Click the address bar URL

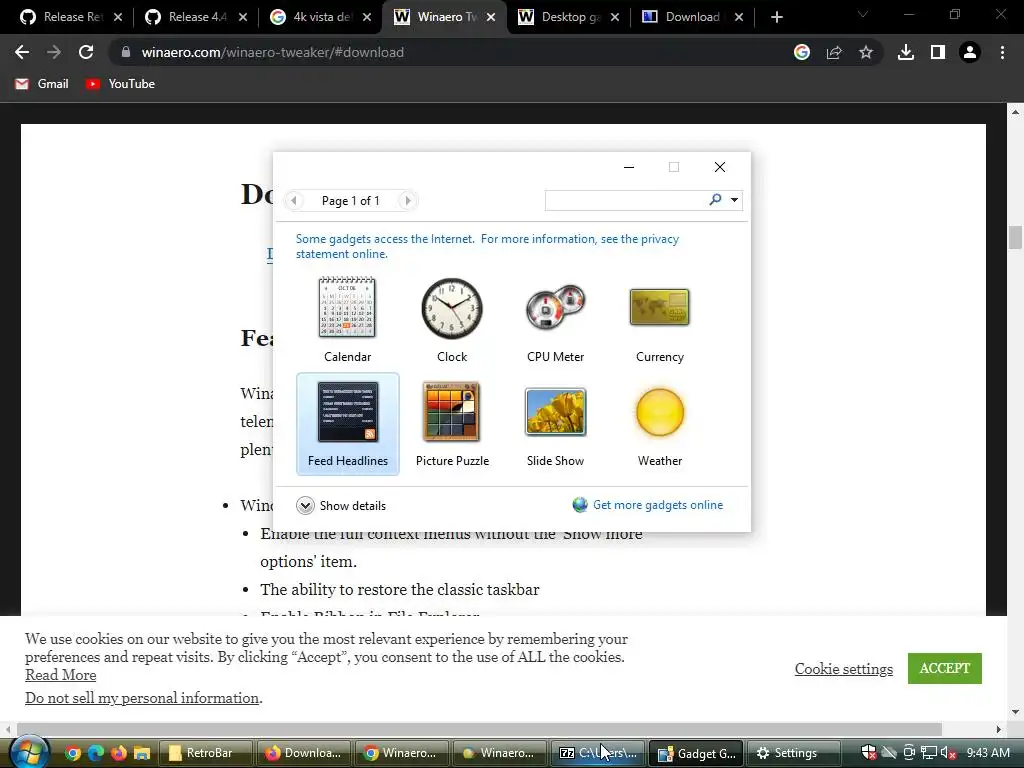[272, 52]
